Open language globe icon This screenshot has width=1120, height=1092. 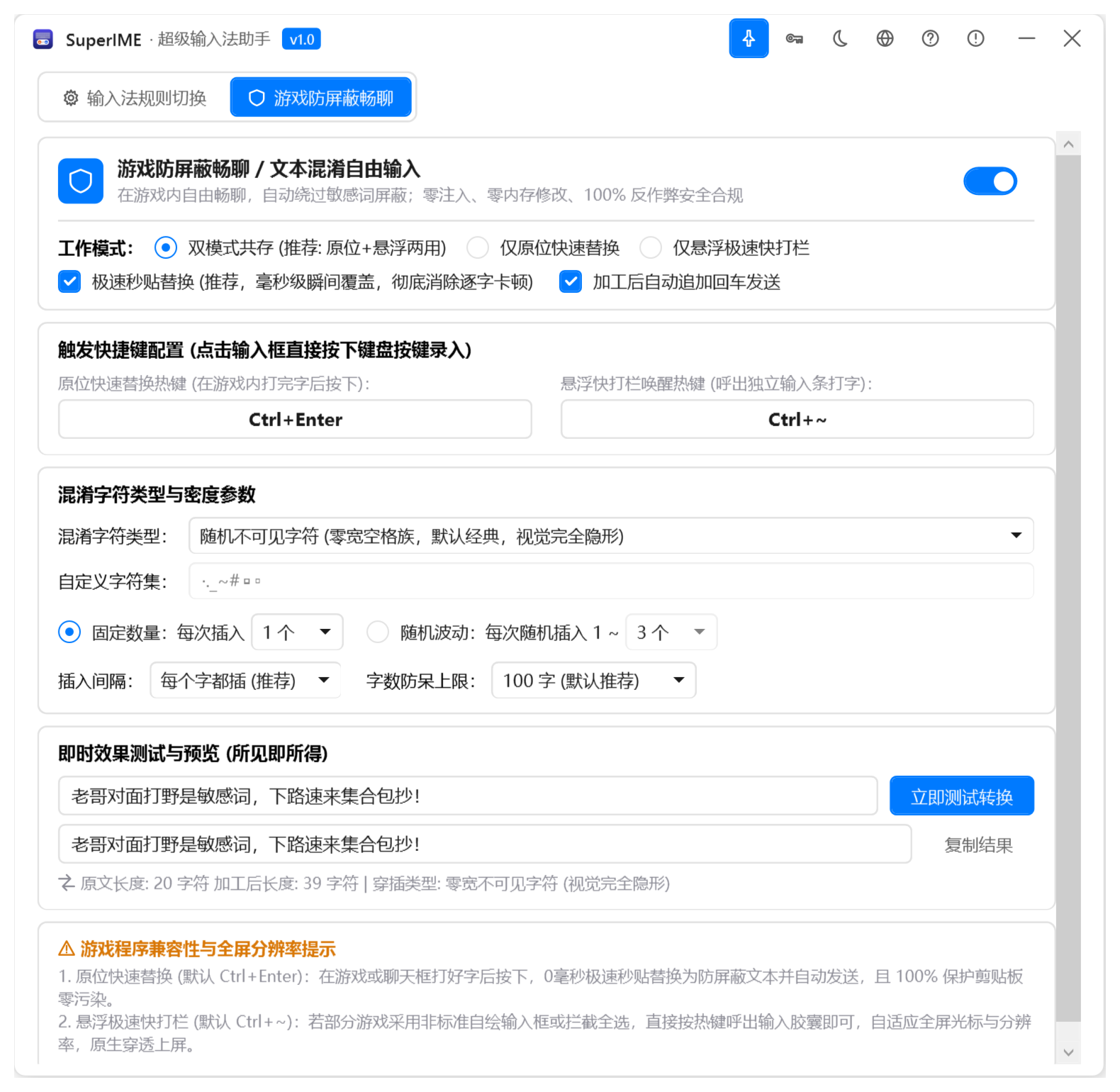885,38
